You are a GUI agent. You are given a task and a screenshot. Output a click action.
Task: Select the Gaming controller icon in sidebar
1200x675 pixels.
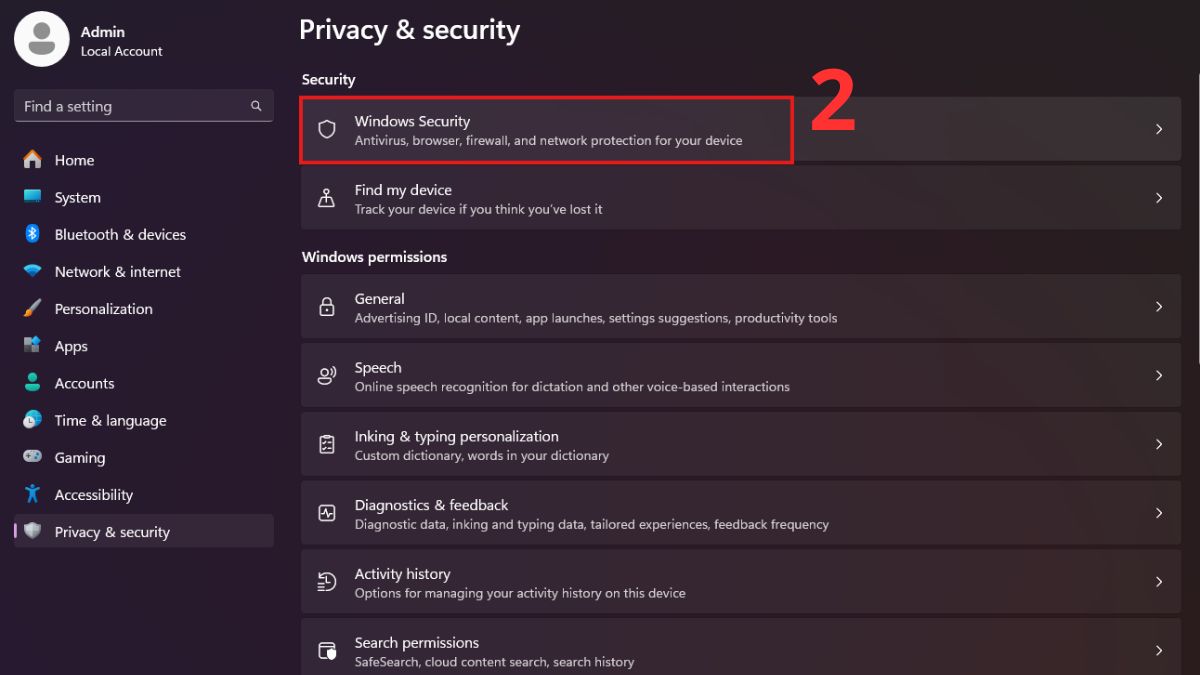click(x=33, y=457)
